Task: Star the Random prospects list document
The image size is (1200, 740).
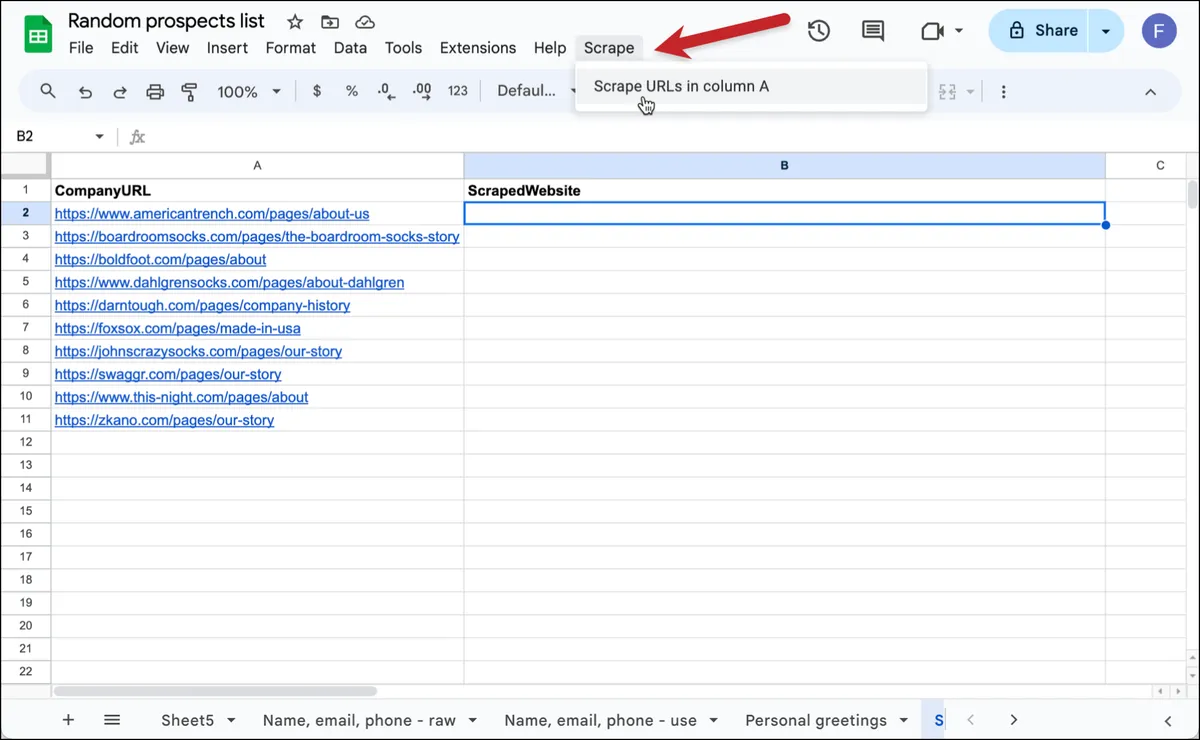Action: tap(295, 22)
